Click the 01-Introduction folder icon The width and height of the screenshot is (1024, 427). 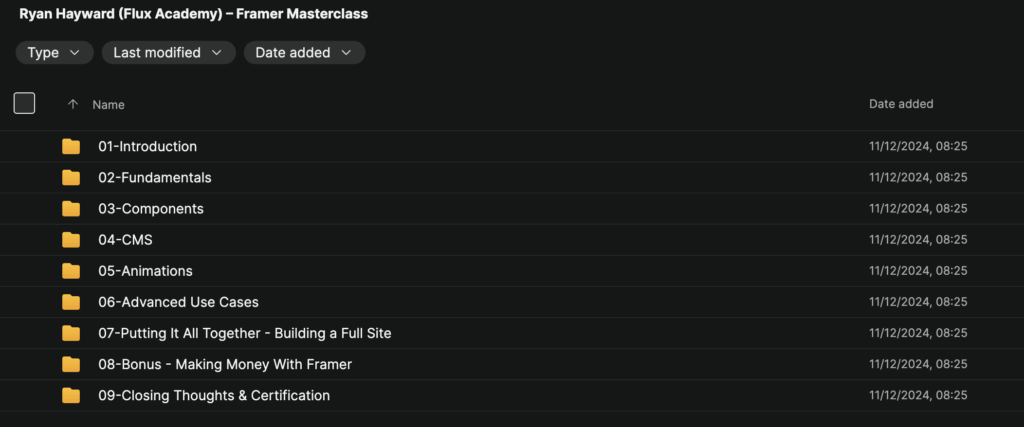click(x=71, y=147)
